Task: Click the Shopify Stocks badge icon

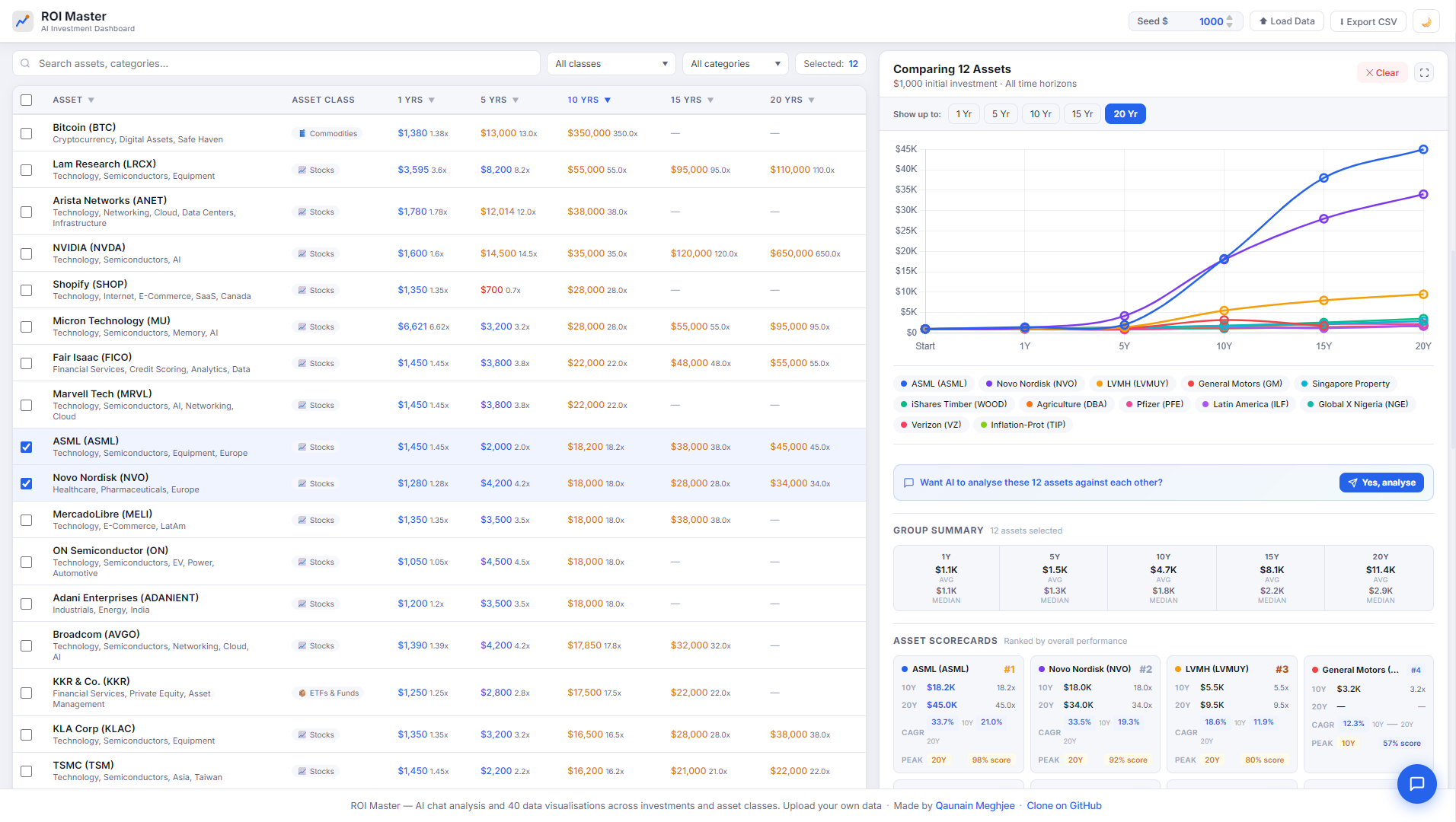Action: 302,291
